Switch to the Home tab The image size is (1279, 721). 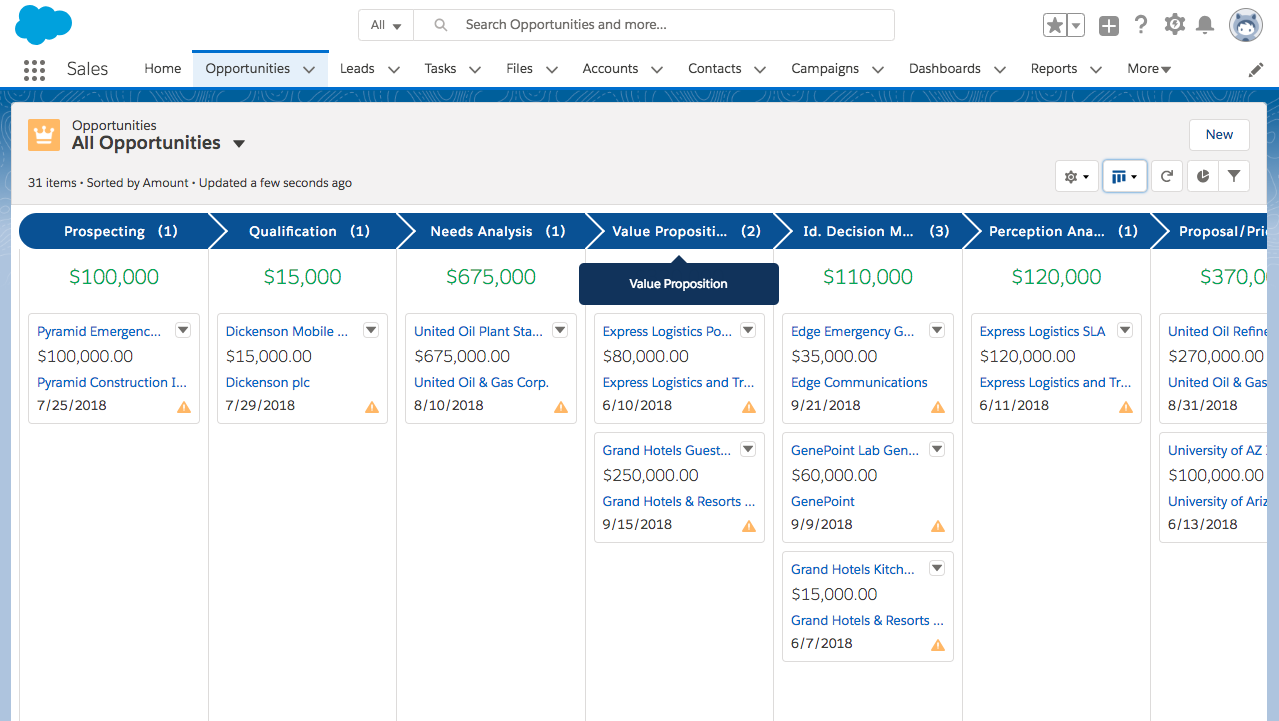pos(162,68)
